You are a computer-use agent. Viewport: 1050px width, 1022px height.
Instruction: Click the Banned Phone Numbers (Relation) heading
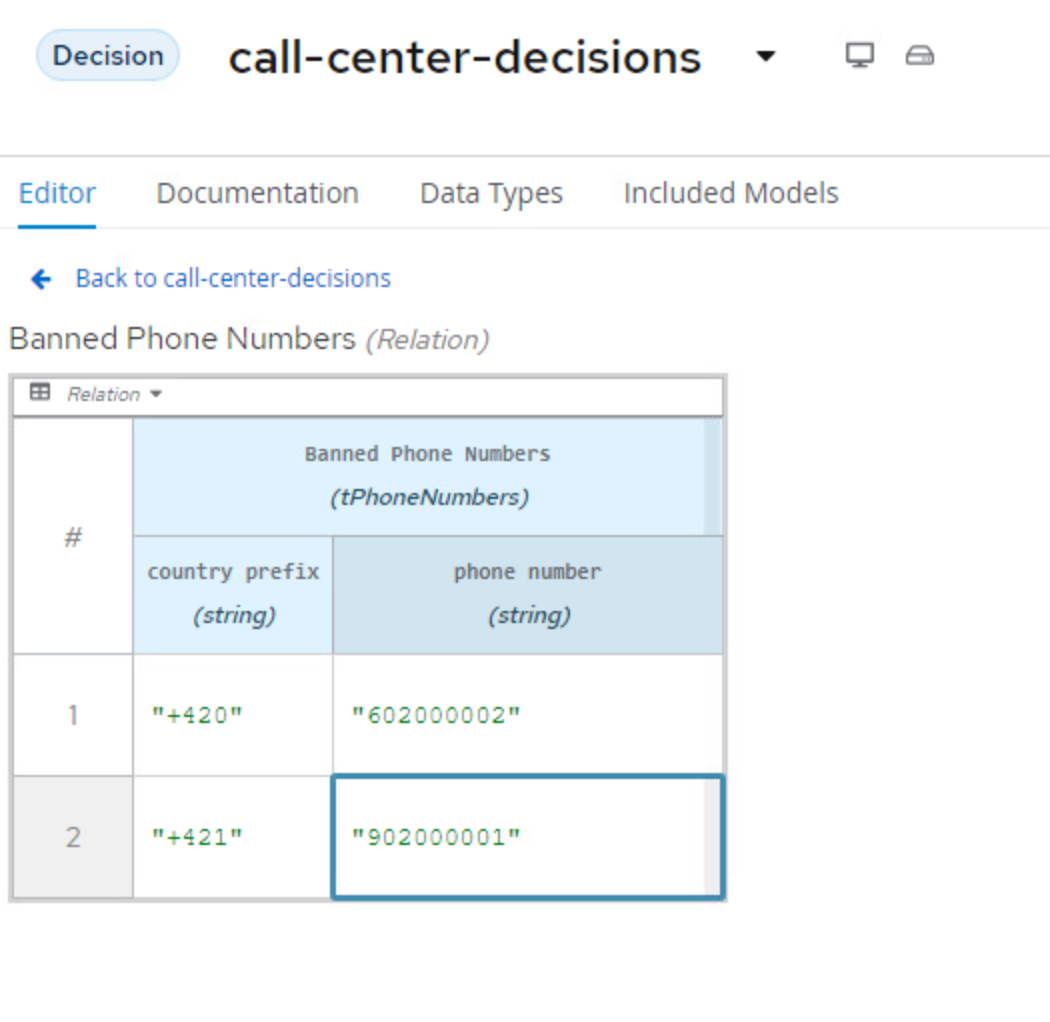(249, 339)
